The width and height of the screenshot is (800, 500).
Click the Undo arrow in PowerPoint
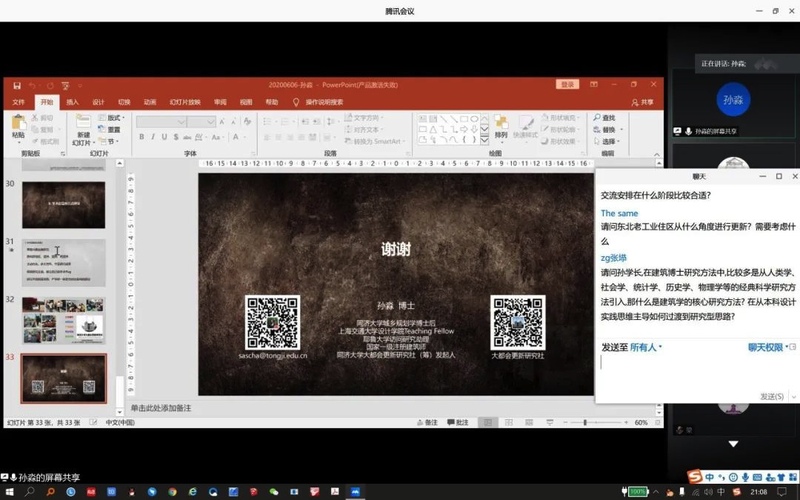(x=32, y=85)
